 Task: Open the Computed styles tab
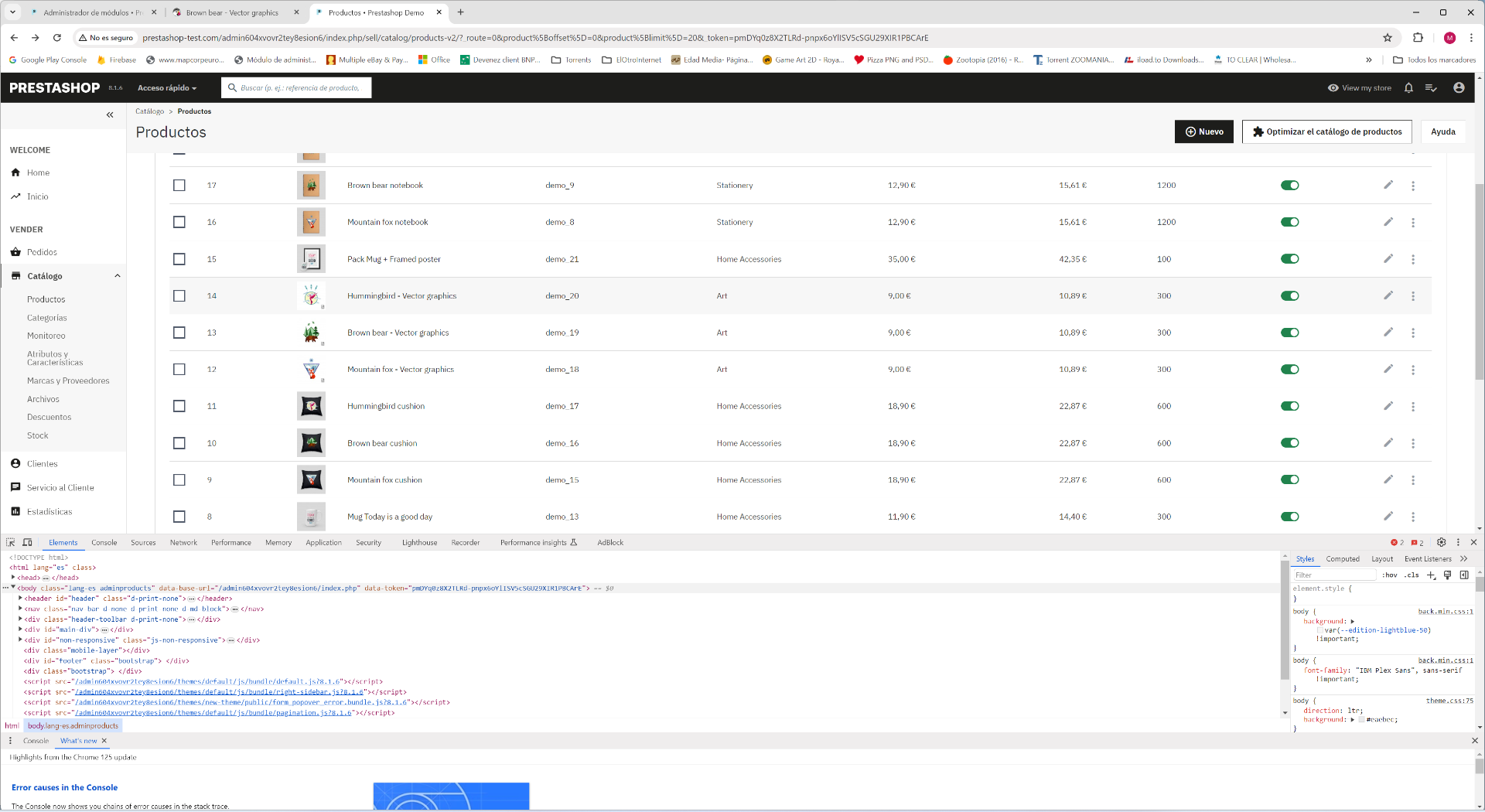point(1343,558)
